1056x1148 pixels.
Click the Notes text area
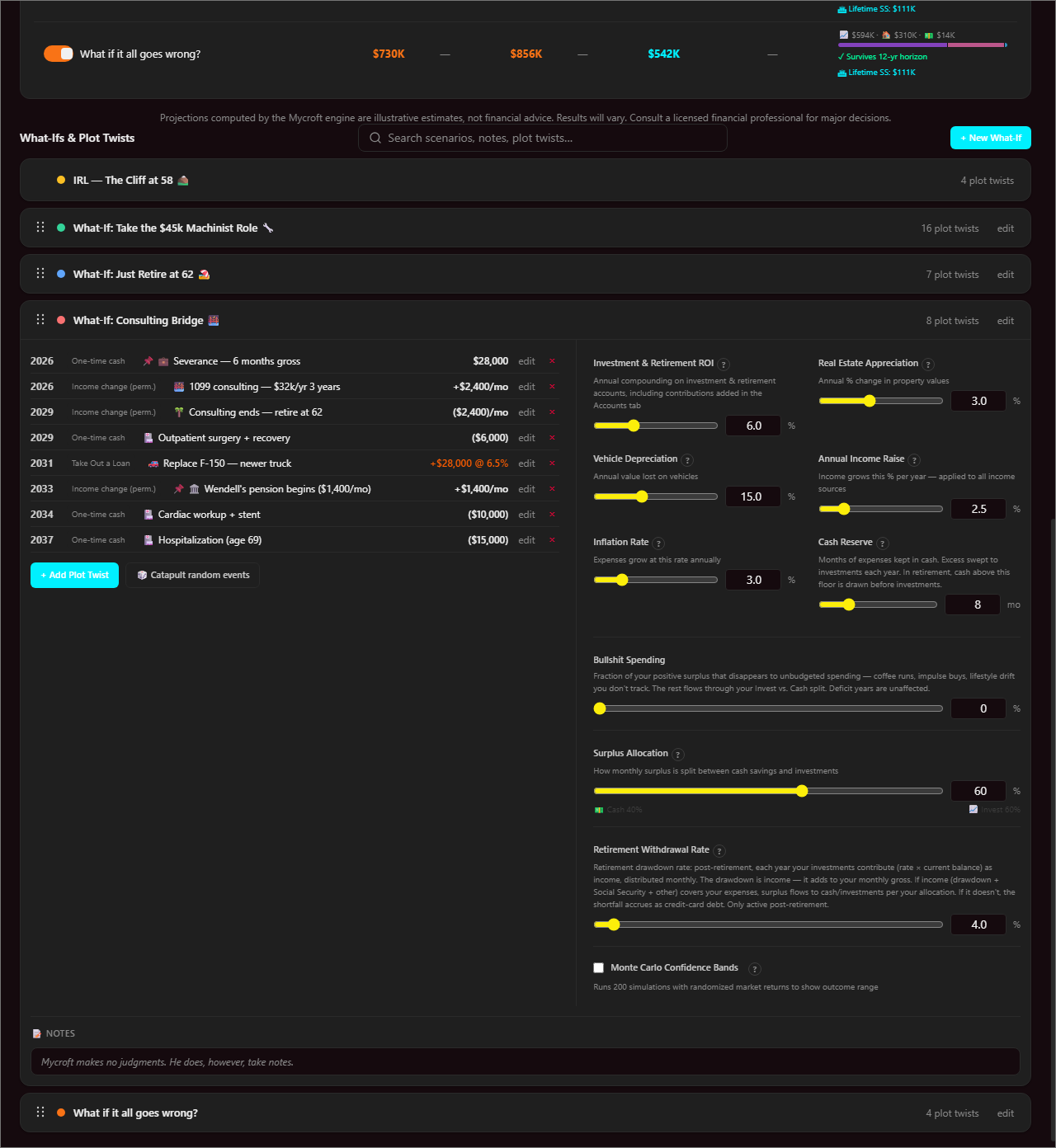[x=526, y=1061]
